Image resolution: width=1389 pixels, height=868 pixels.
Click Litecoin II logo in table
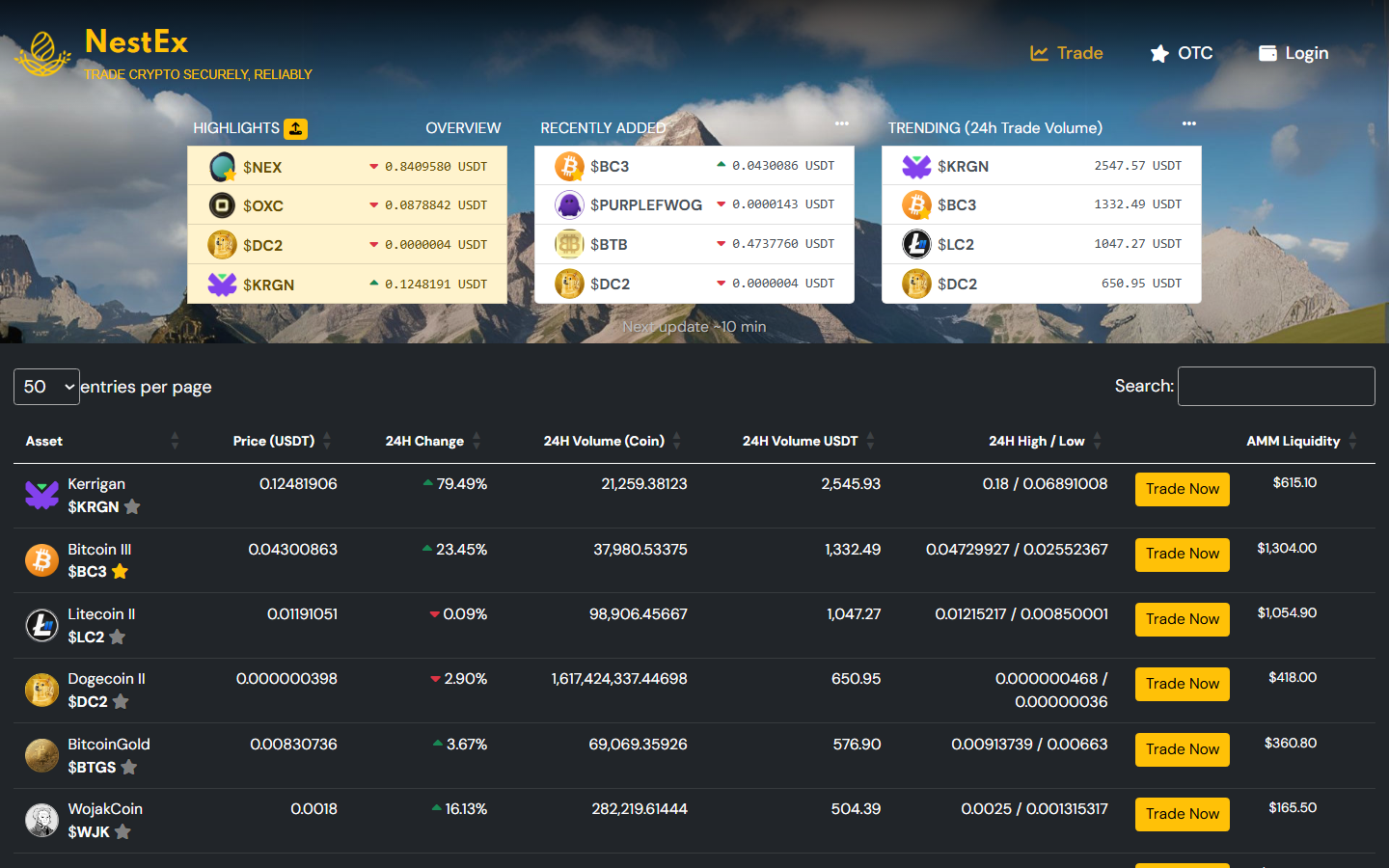click(x=41, y=625)
